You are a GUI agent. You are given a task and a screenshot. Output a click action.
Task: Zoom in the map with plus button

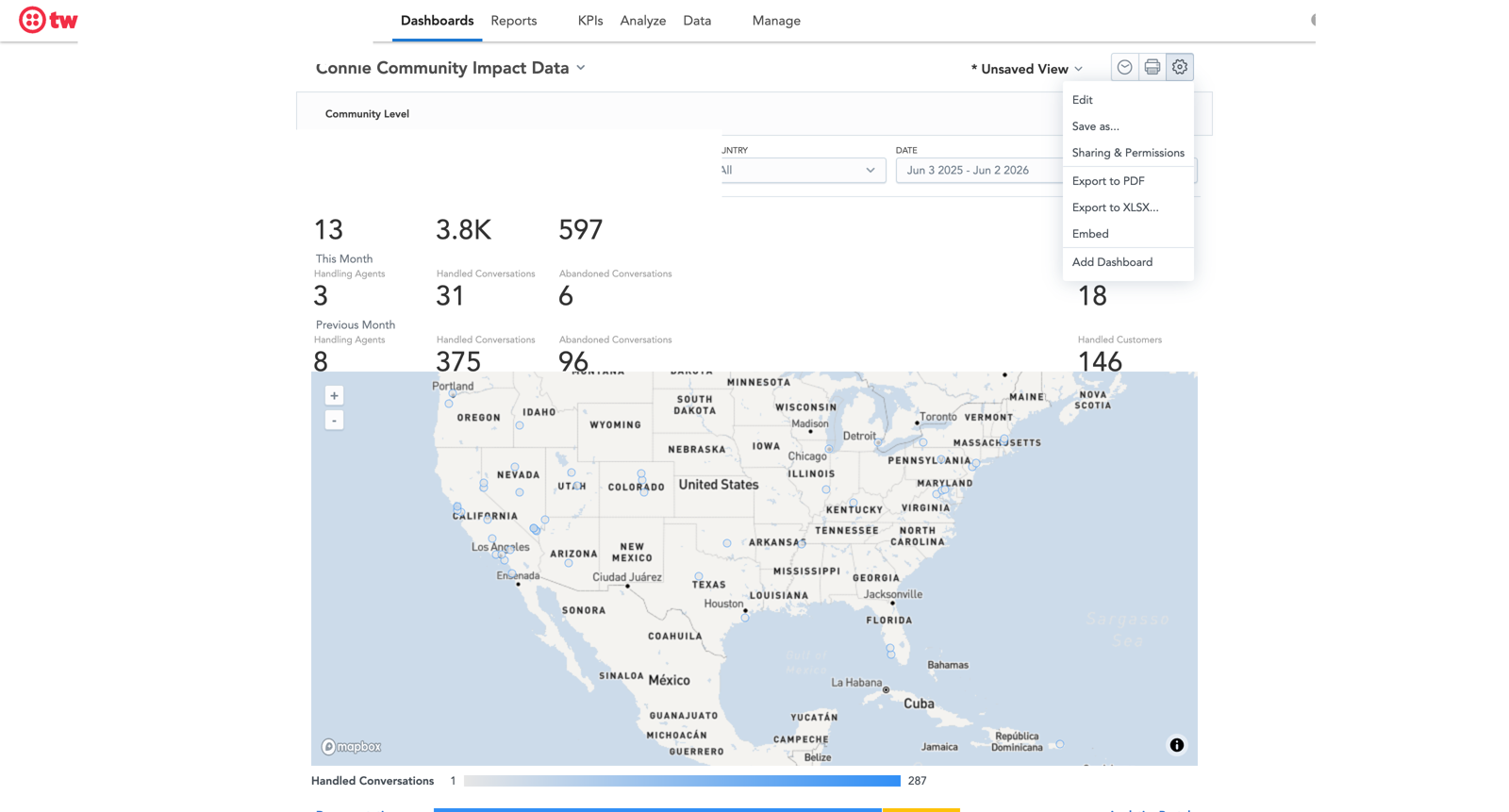click(334, 396)
